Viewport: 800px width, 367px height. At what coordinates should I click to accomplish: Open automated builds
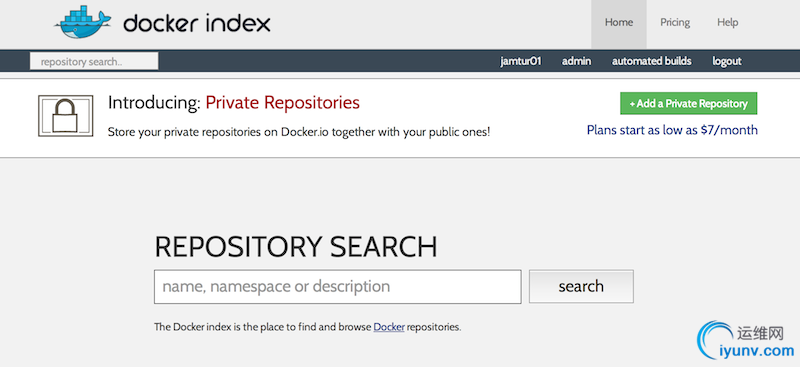[652, 61]
